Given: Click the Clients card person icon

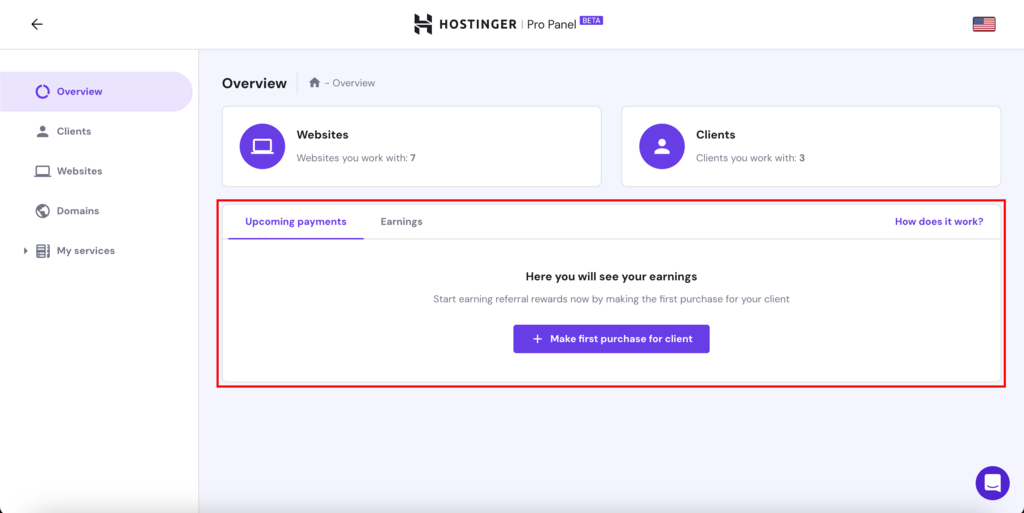Looking at the screenshot, I should point(662,146).
